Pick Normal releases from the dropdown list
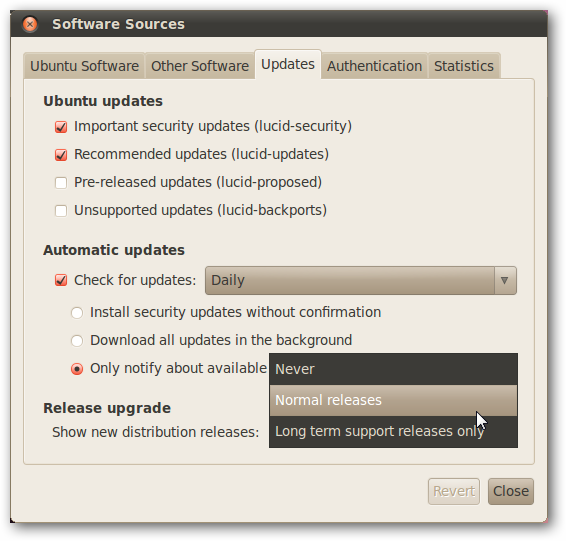 pyautogui.click(x=393, y=400)
